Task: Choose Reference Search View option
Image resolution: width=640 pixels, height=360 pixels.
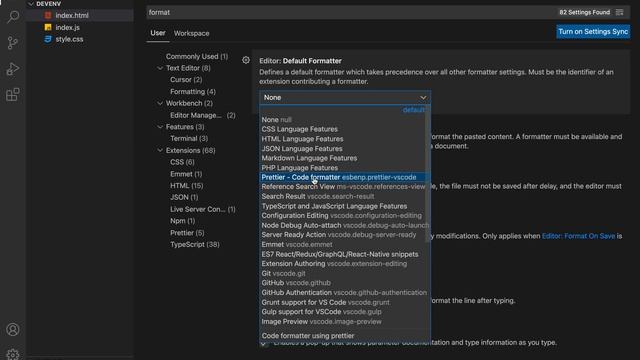Action: tap(343, 187)
